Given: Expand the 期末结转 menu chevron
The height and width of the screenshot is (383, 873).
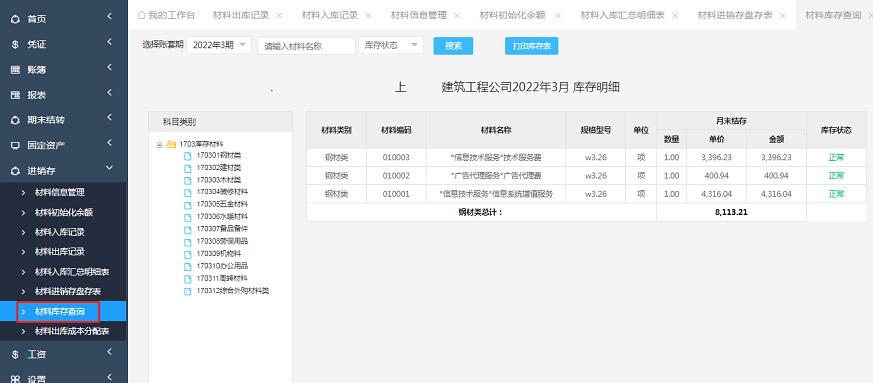Looking at the screenshot, I should coord(110,117).
